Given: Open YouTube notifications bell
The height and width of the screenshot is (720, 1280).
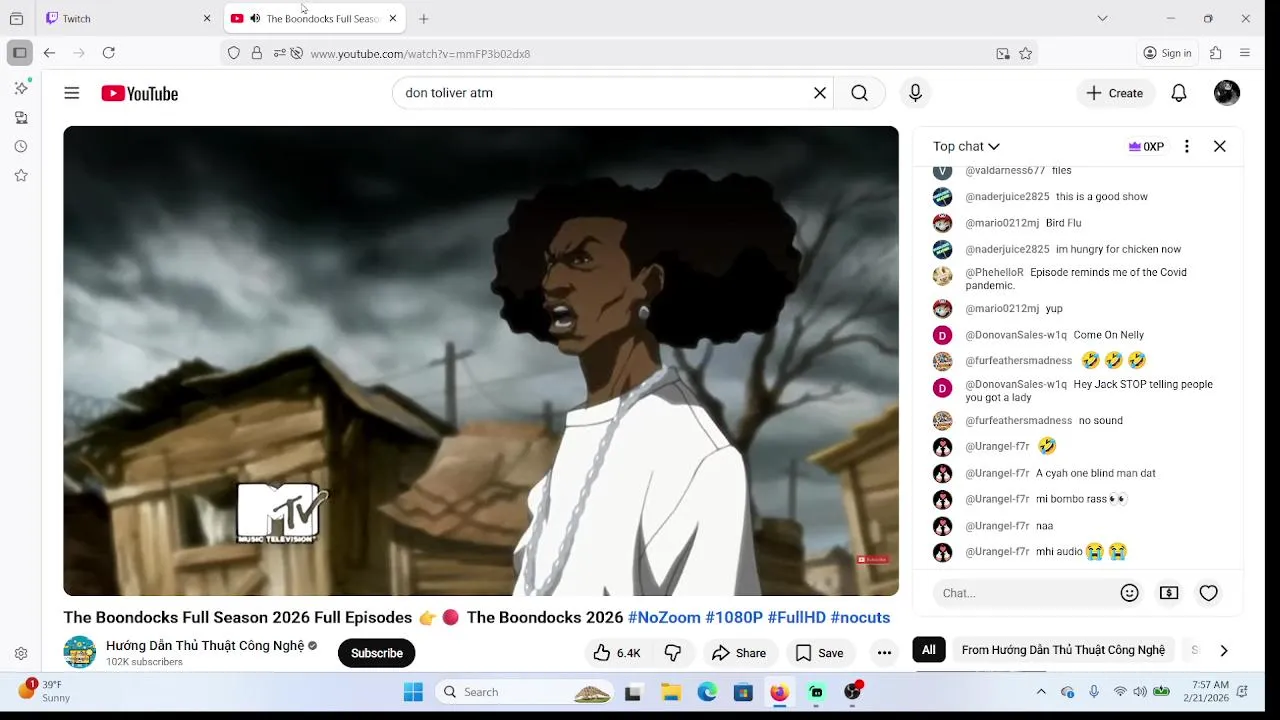Looking at the screenshot, I should tap(1179, 93).
